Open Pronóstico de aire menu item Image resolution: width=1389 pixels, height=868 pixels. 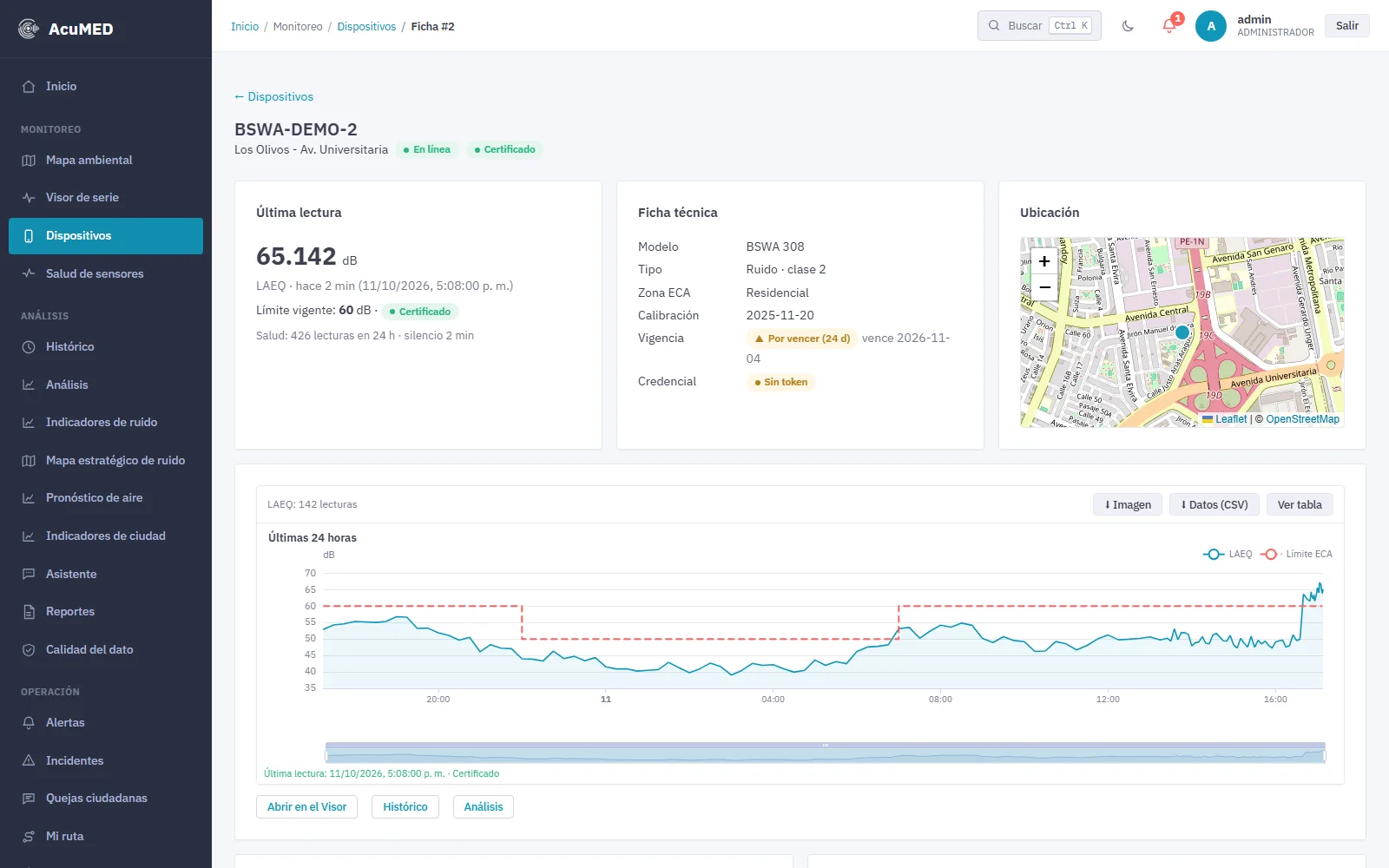[106, 498]
